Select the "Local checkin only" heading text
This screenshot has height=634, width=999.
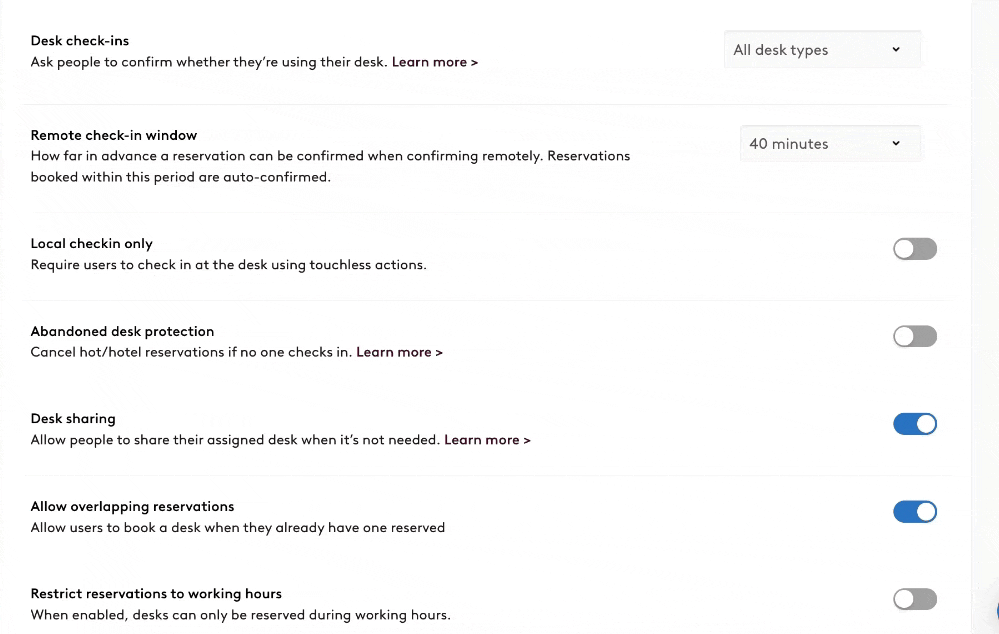point(92,244)
